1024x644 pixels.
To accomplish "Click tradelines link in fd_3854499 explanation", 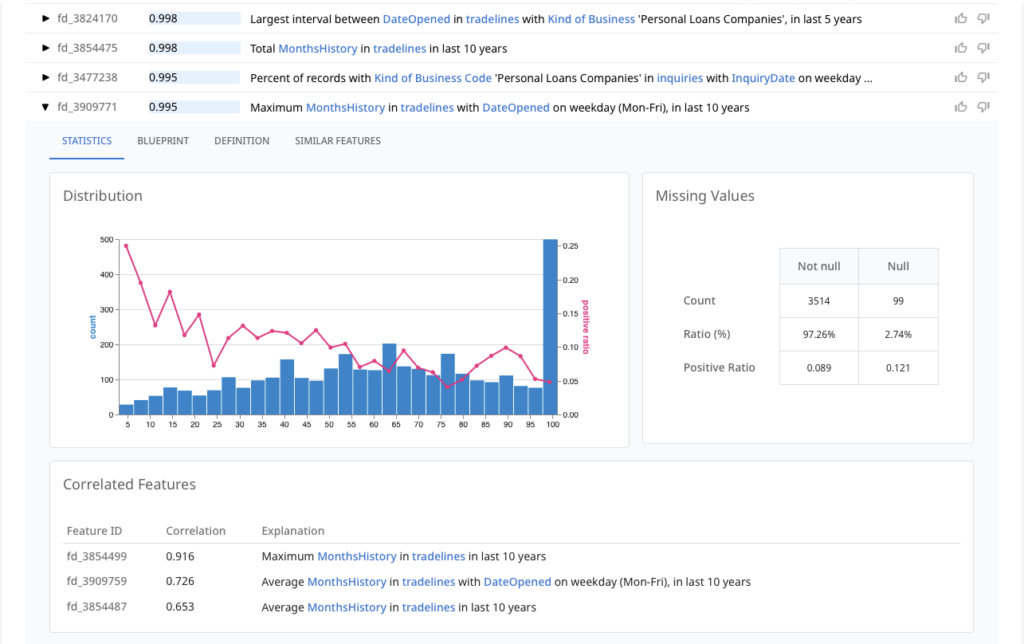I will pos(439,556).
